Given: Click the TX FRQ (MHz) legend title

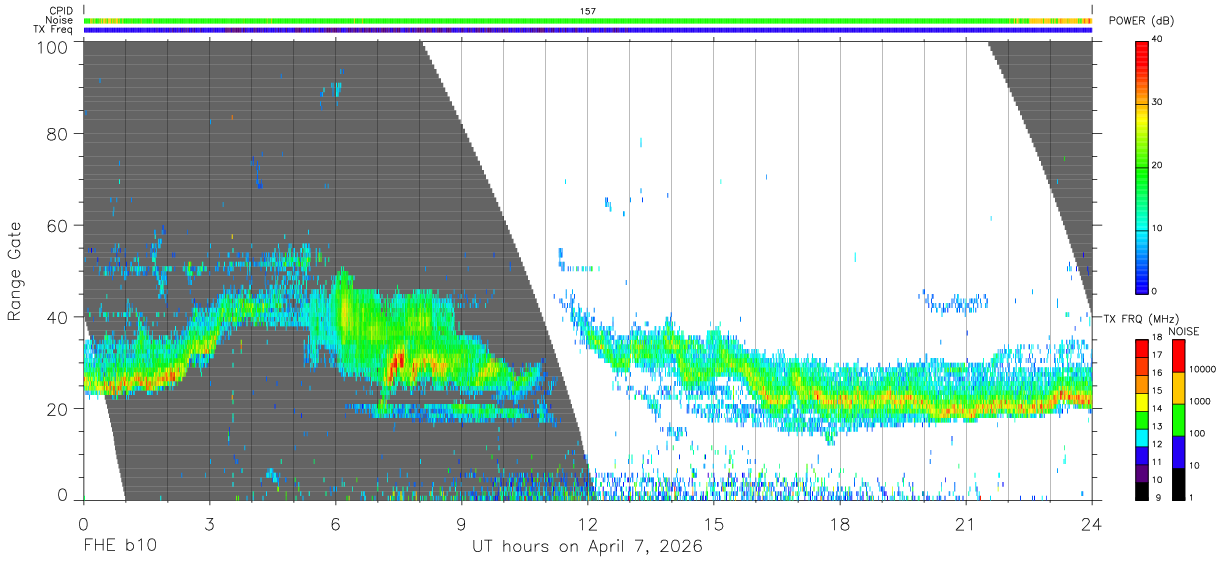Looking at the screenshot, I should (x=1141, y=318).
